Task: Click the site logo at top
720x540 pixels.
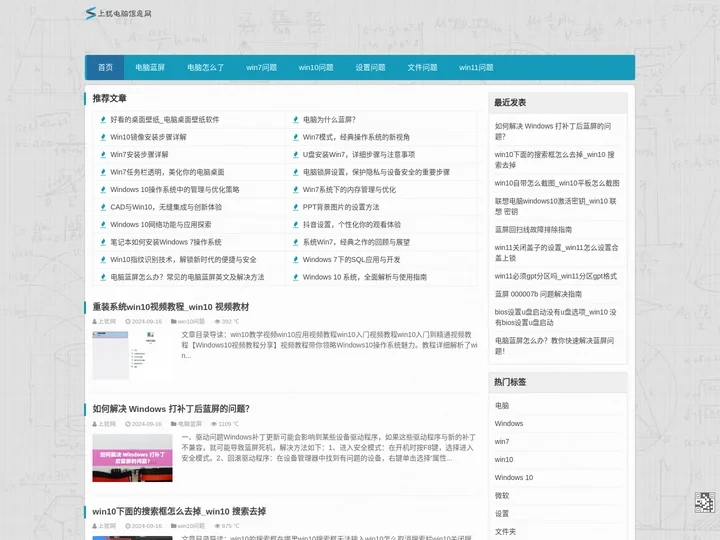Action: [118, 13]
